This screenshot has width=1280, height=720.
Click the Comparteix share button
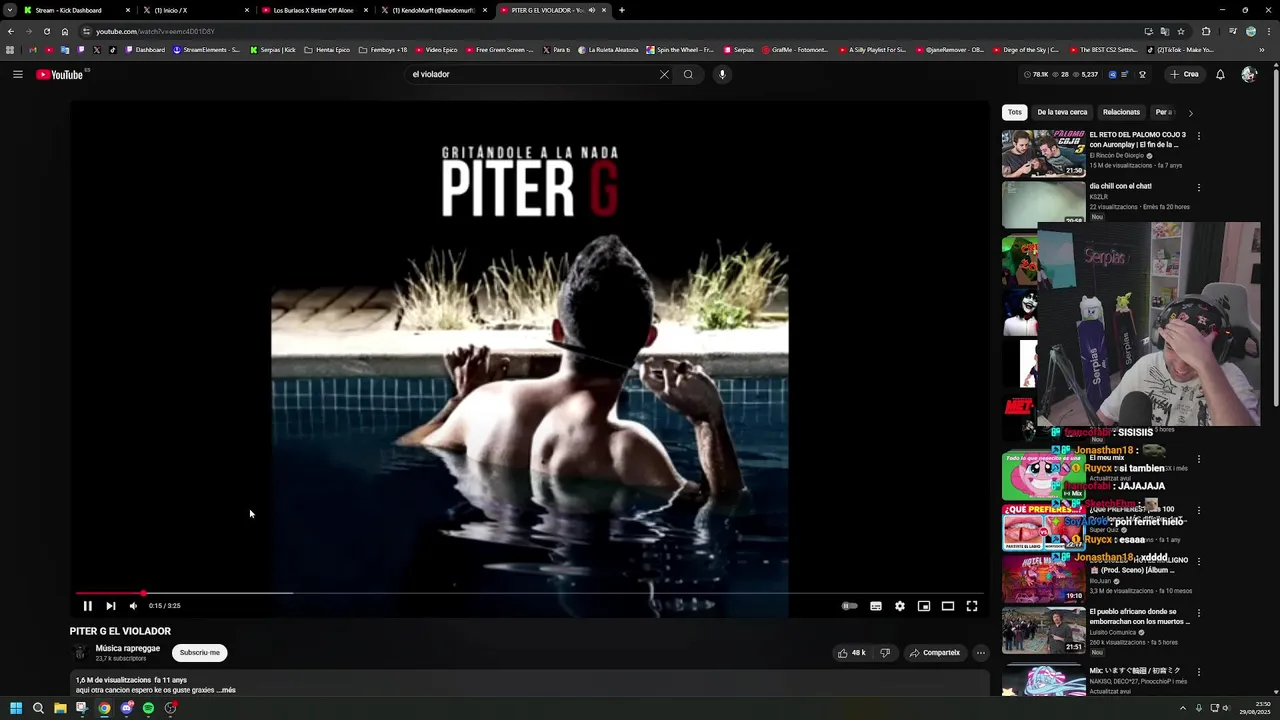[x=934, y=653]
